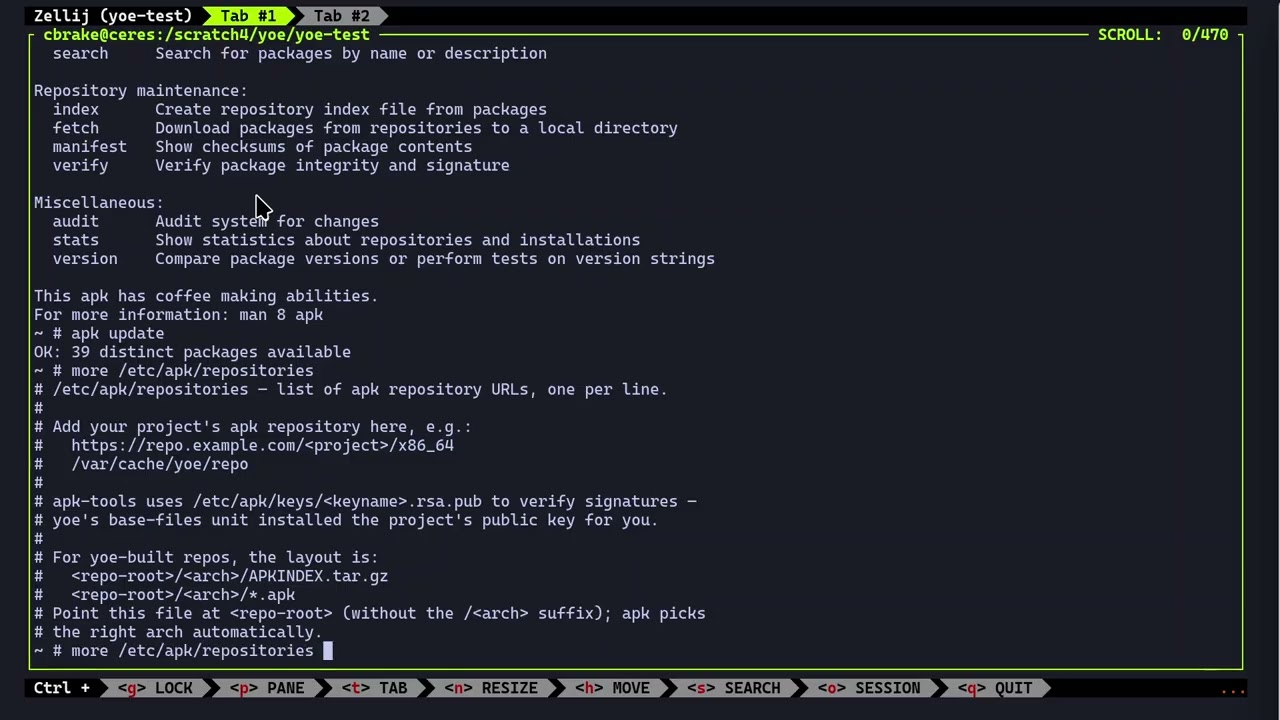The image size is (1280, 720).
Task: Click the 'fetch' command line
Action: coord(365,128)
